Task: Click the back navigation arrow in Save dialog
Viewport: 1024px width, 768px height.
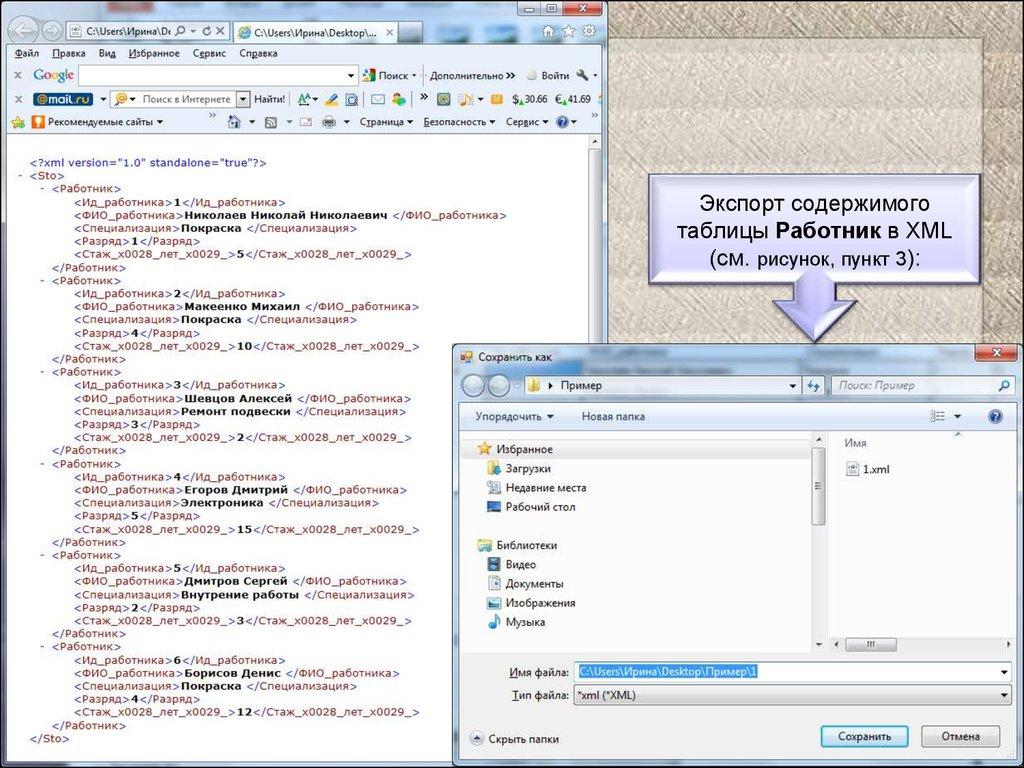Action: click(x=471, y=385)
